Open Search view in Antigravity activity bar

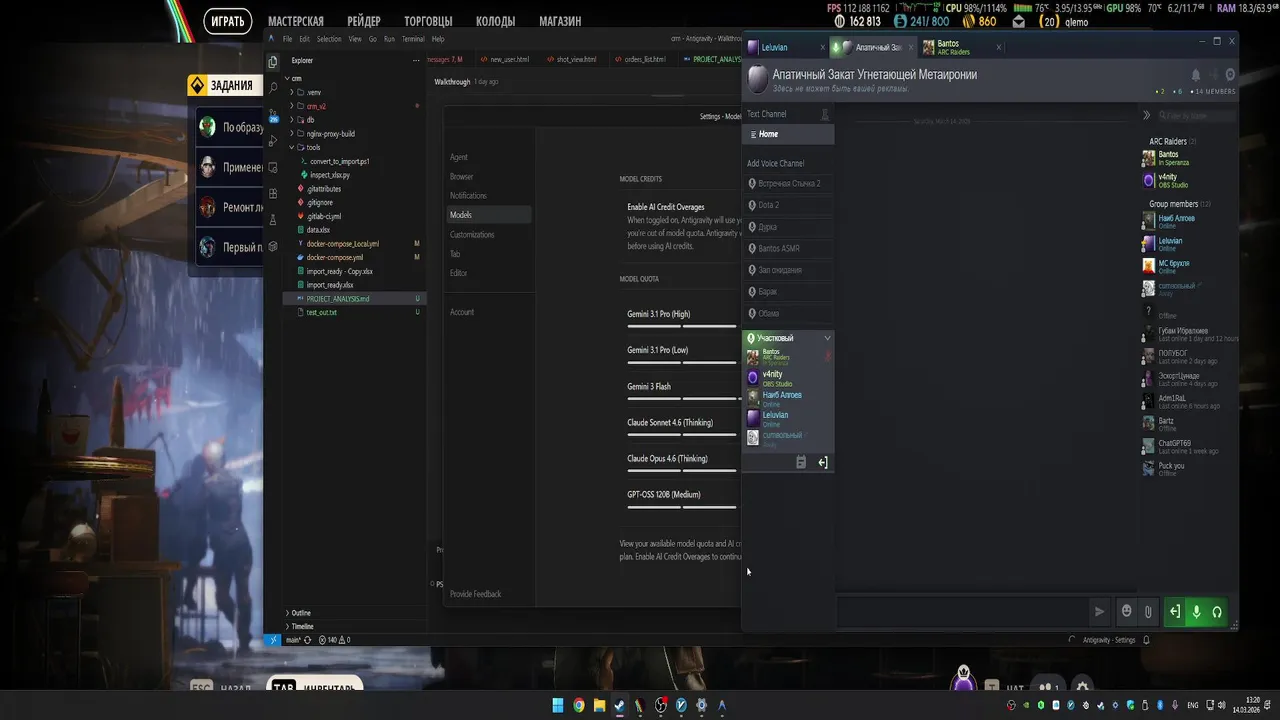point(273,88)
